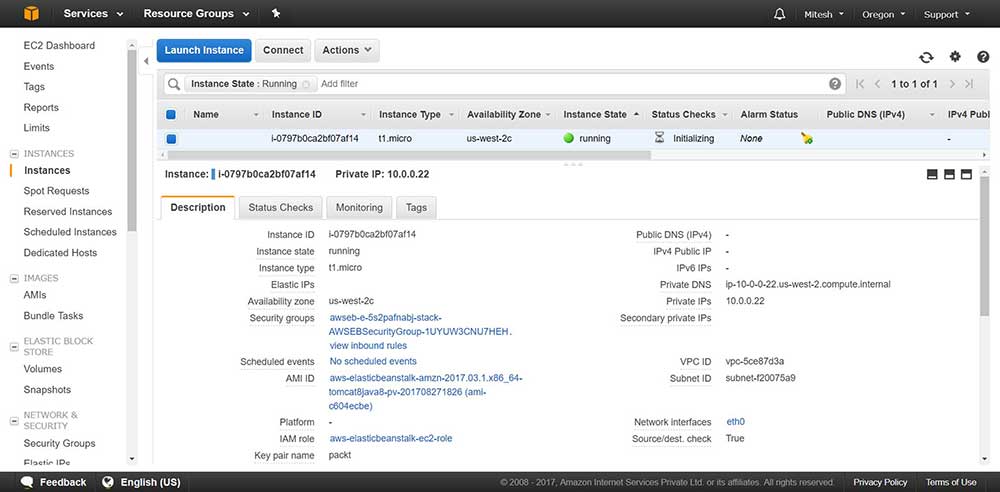This screenshot has height=492, width=1000.
Task: Switch to the Status Checks tab
Action: tap(281, 207)
